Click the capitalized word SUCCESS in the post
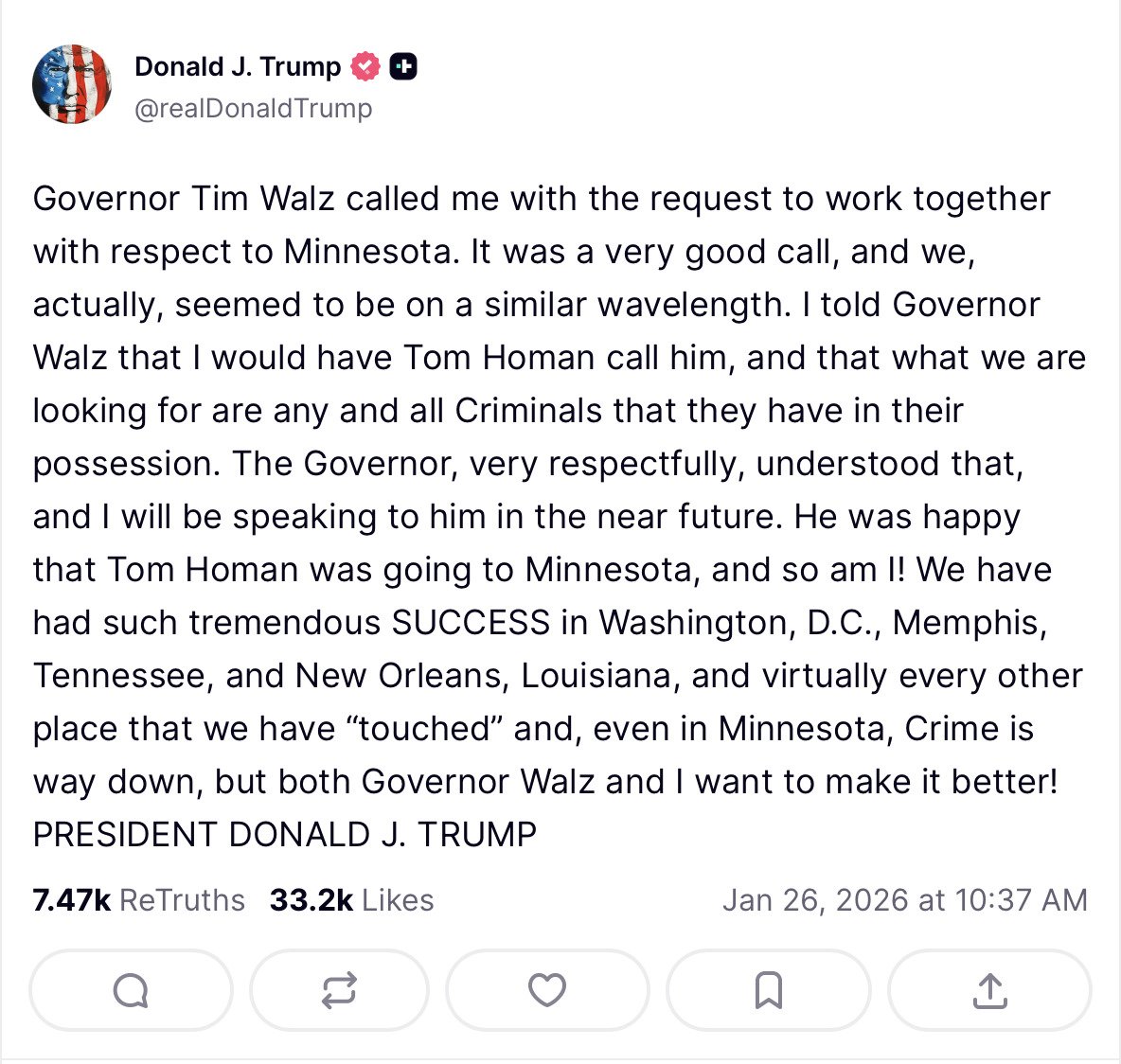 point(471,623)
